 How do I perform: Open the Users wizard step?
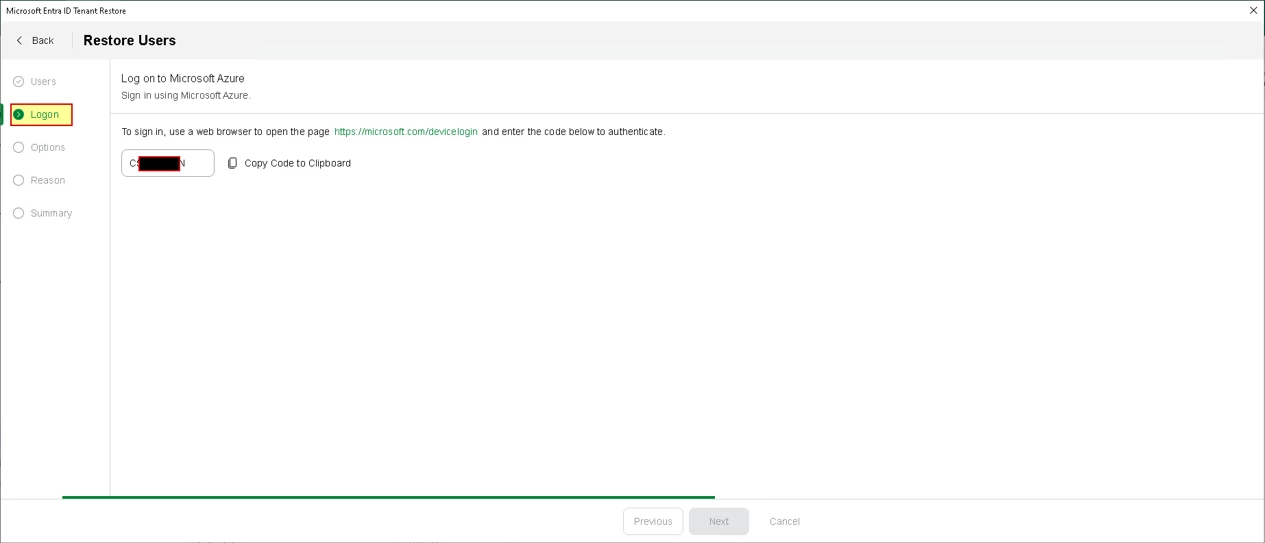[x=35, y=82]
